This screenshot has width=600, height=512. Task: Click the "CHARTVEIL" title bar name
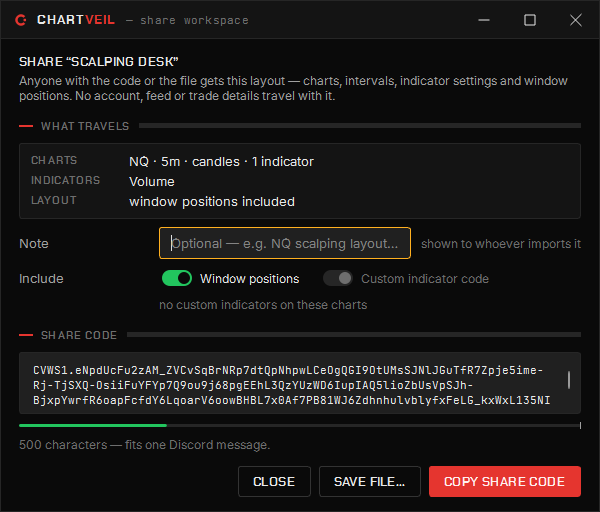point(76,20)
